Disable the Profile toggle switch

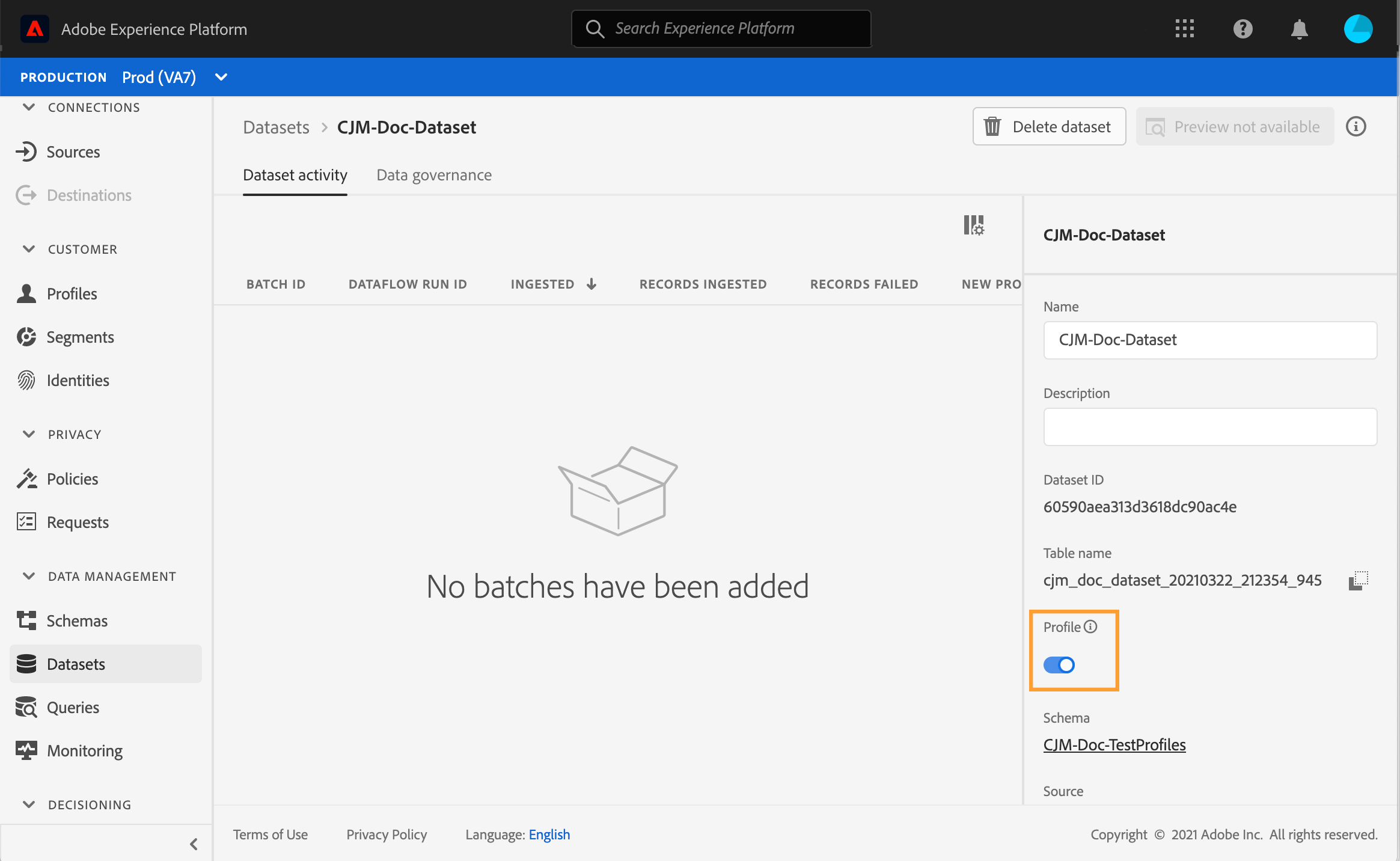pos(1059,665)
